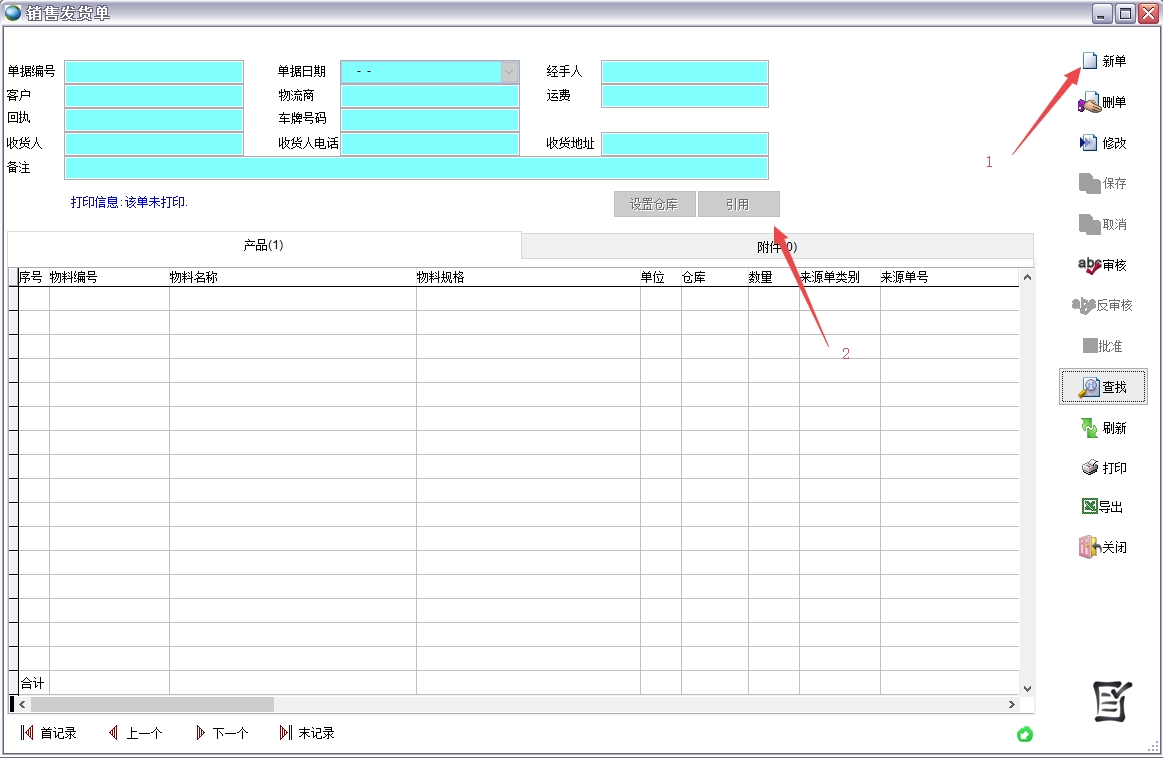Click the 客户 (Customer) input field
The height and width of the screenshot is (758, 1163).
coord(154,96)
